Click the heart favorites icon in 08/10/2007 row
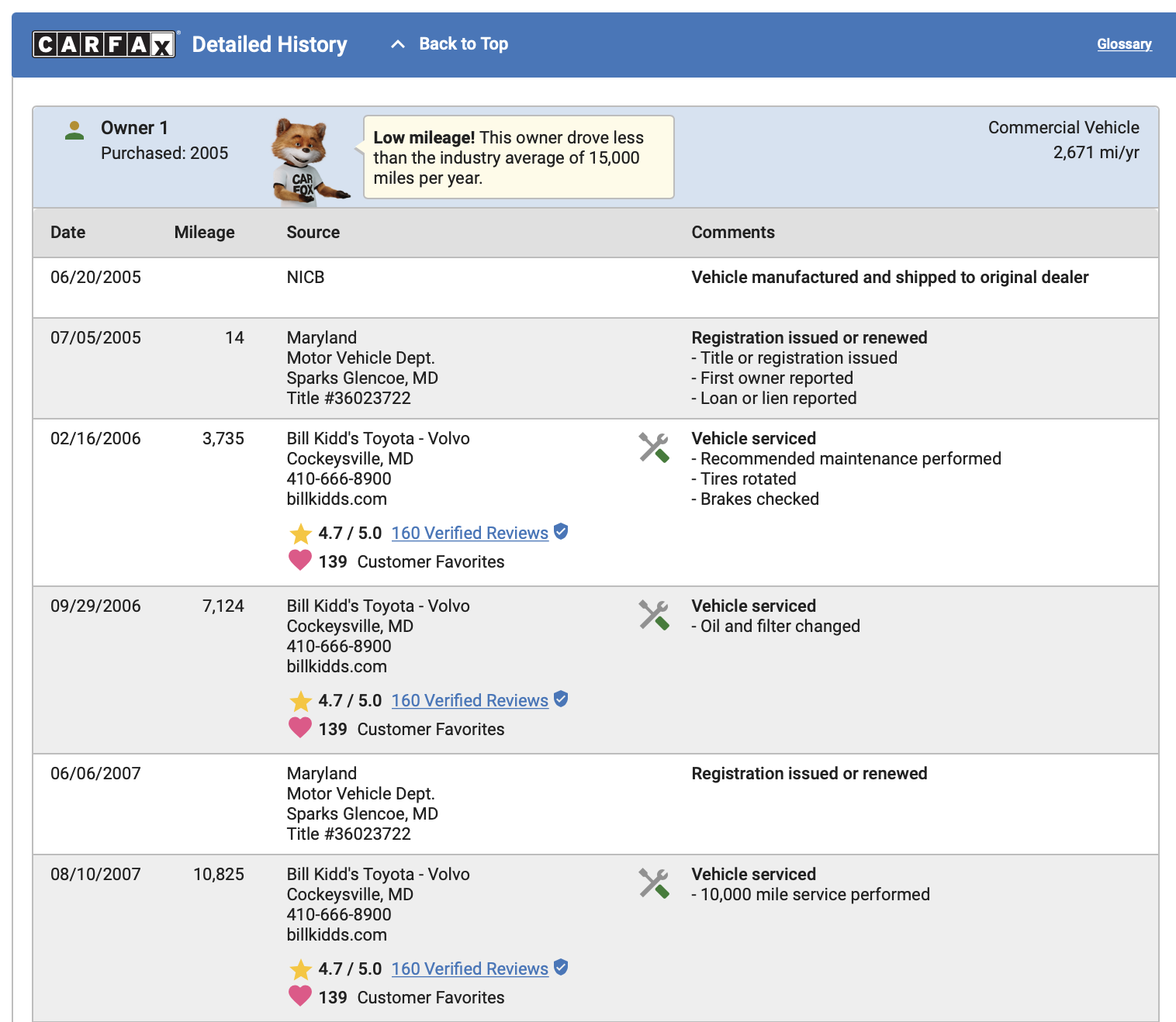 coord(300,996)
